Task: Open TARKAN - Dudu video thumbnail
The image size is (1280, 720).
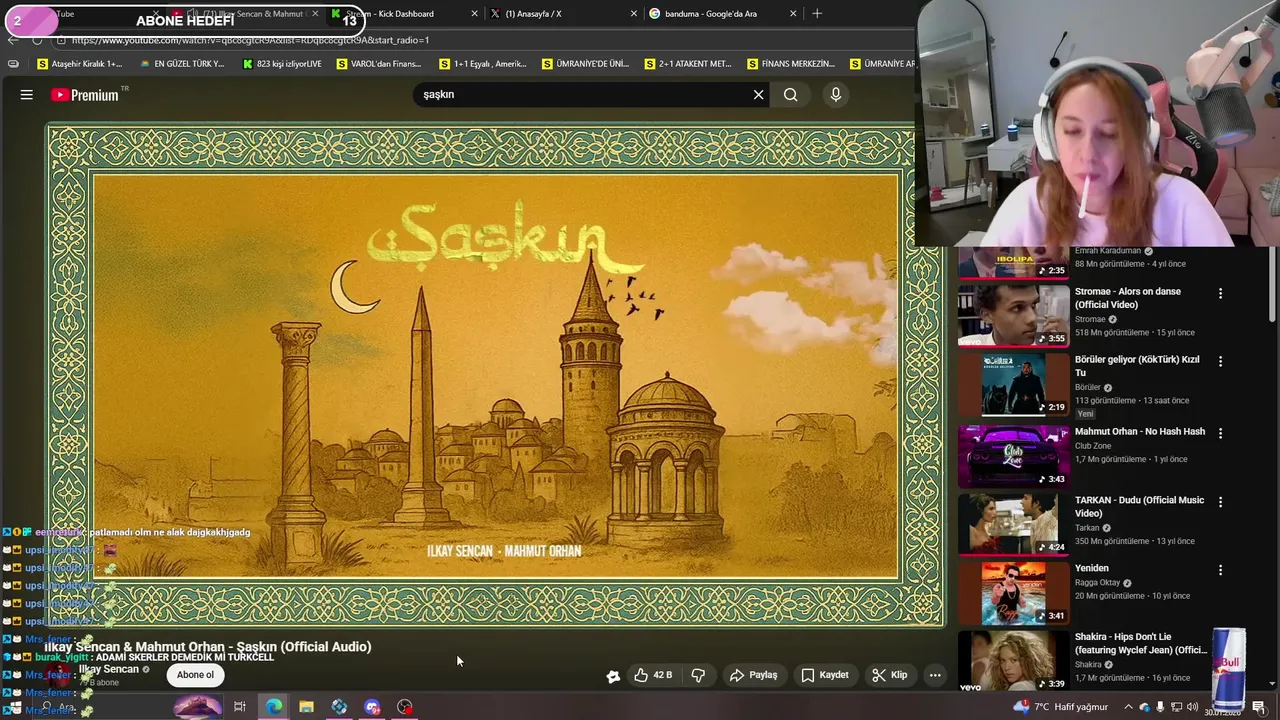Action: coord(1013,524)
